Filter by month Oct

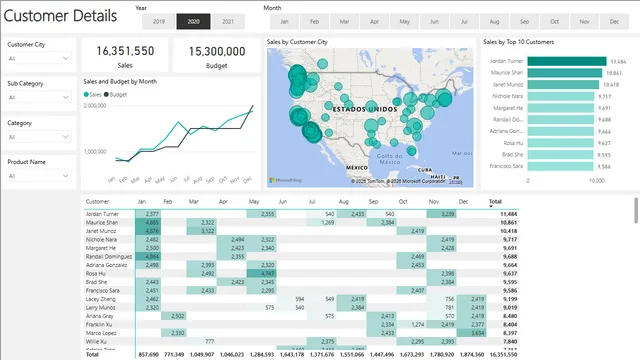(554, 22)
